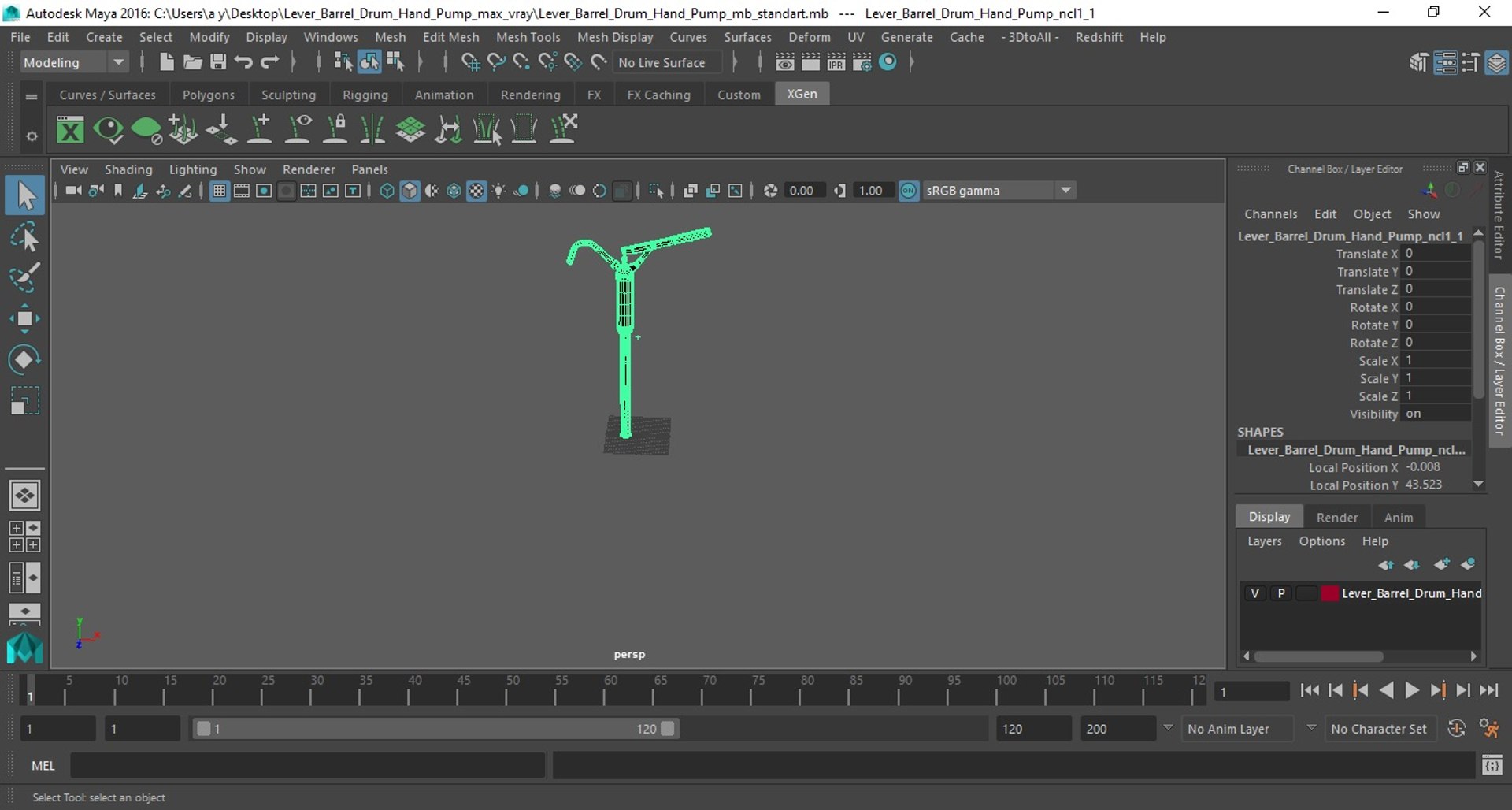The image size is (1512, 810).
Task: Open the Mesh Tools menu
Action: [x=528, y=37]
